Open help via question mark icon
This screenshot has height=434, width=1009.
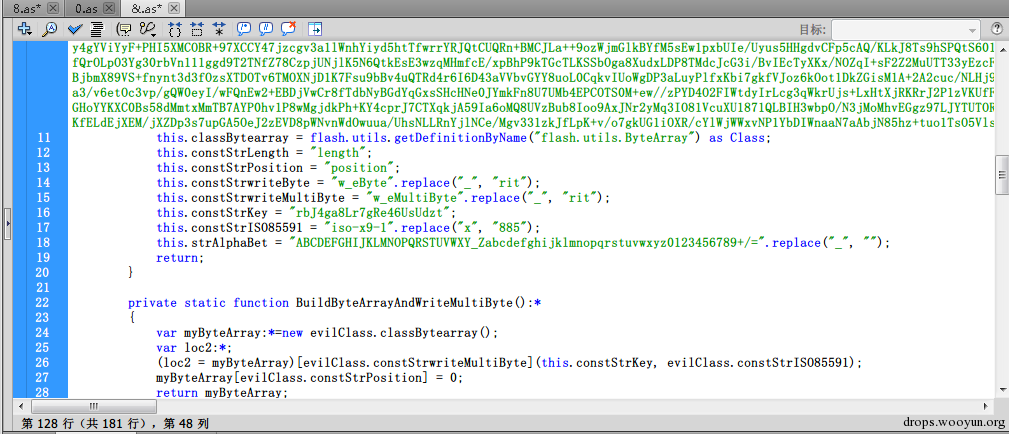(x=995, y=29)
